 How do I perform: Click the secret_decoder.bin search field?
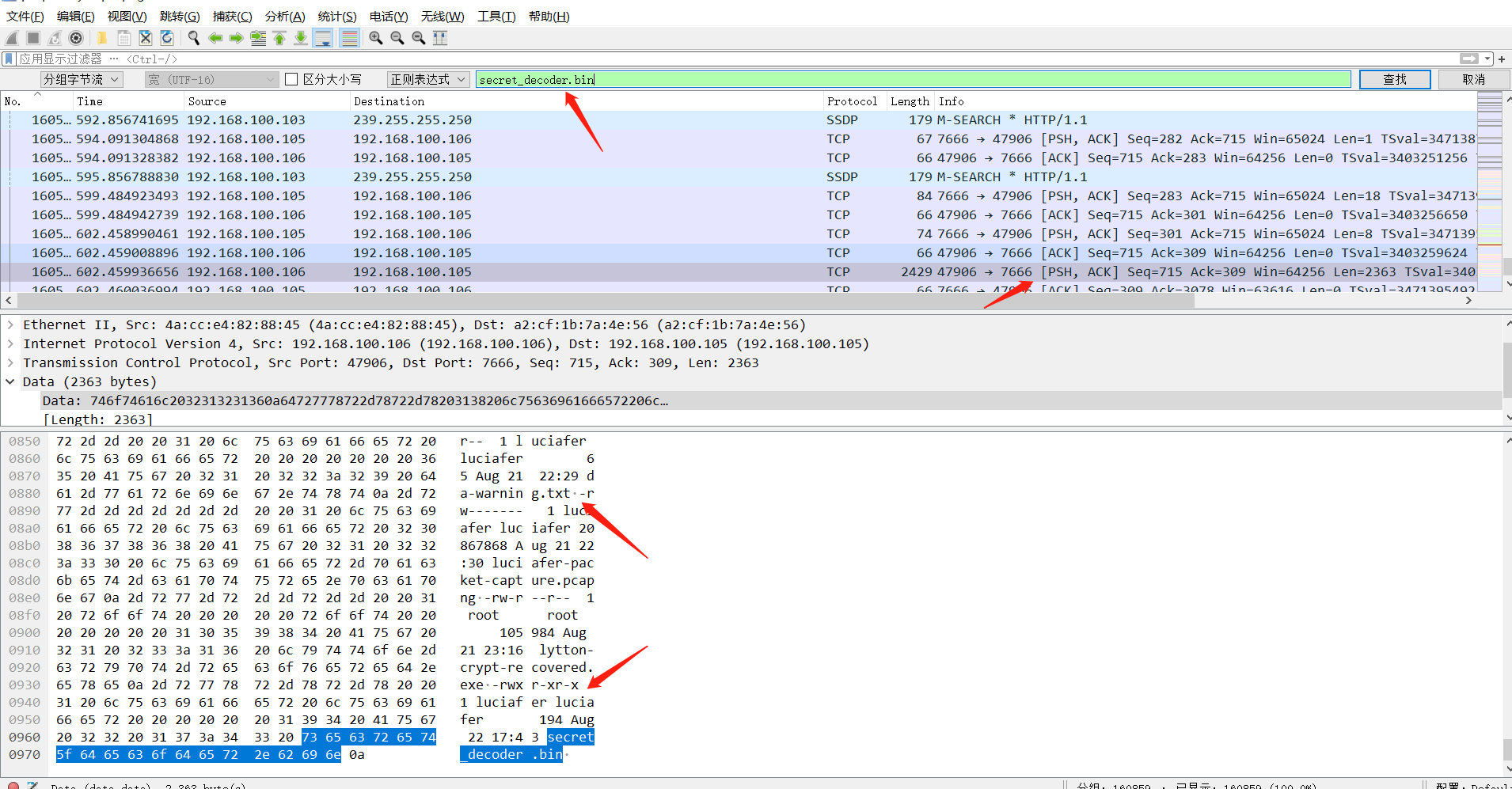(914, 79)
